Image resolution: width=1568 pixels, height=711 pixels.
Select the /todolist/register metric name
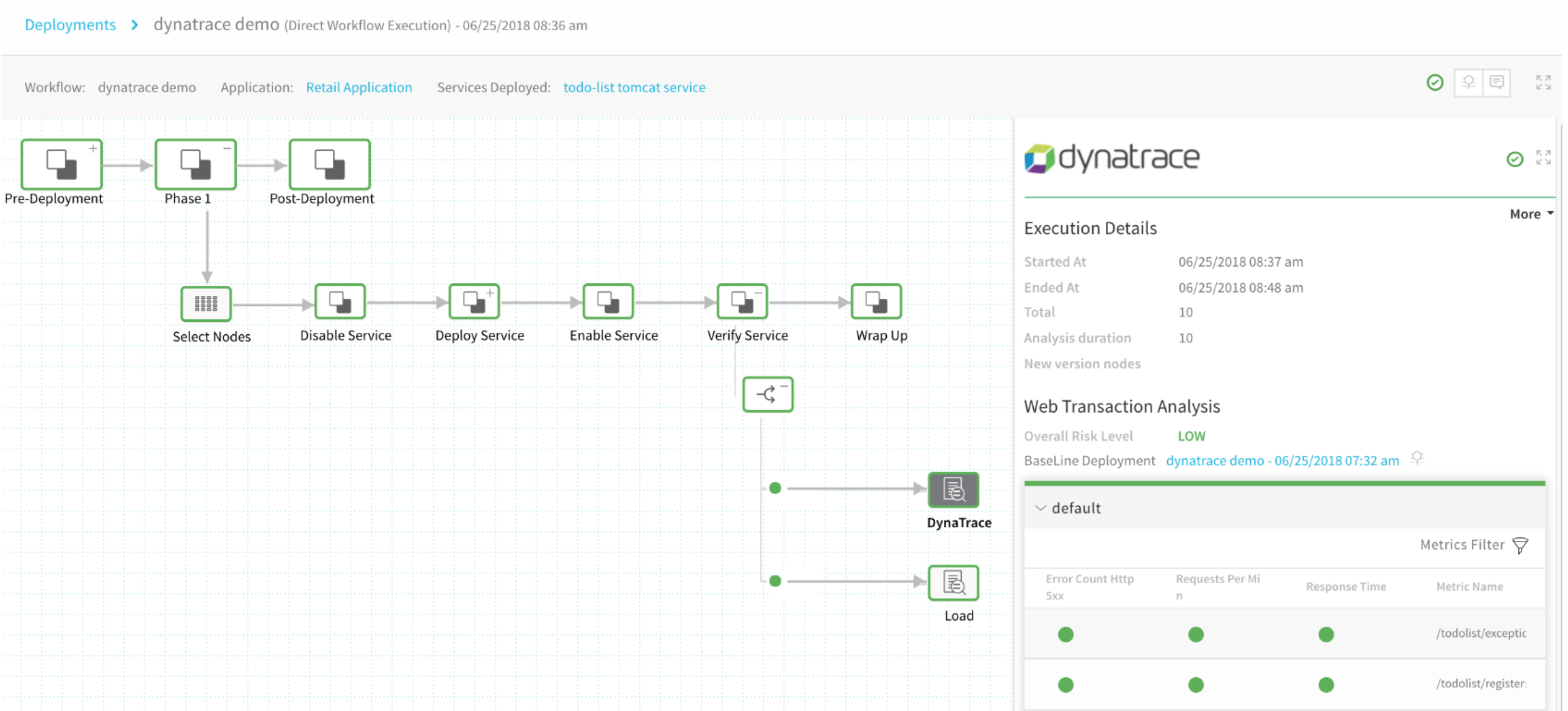click(x=1481, y=684)
